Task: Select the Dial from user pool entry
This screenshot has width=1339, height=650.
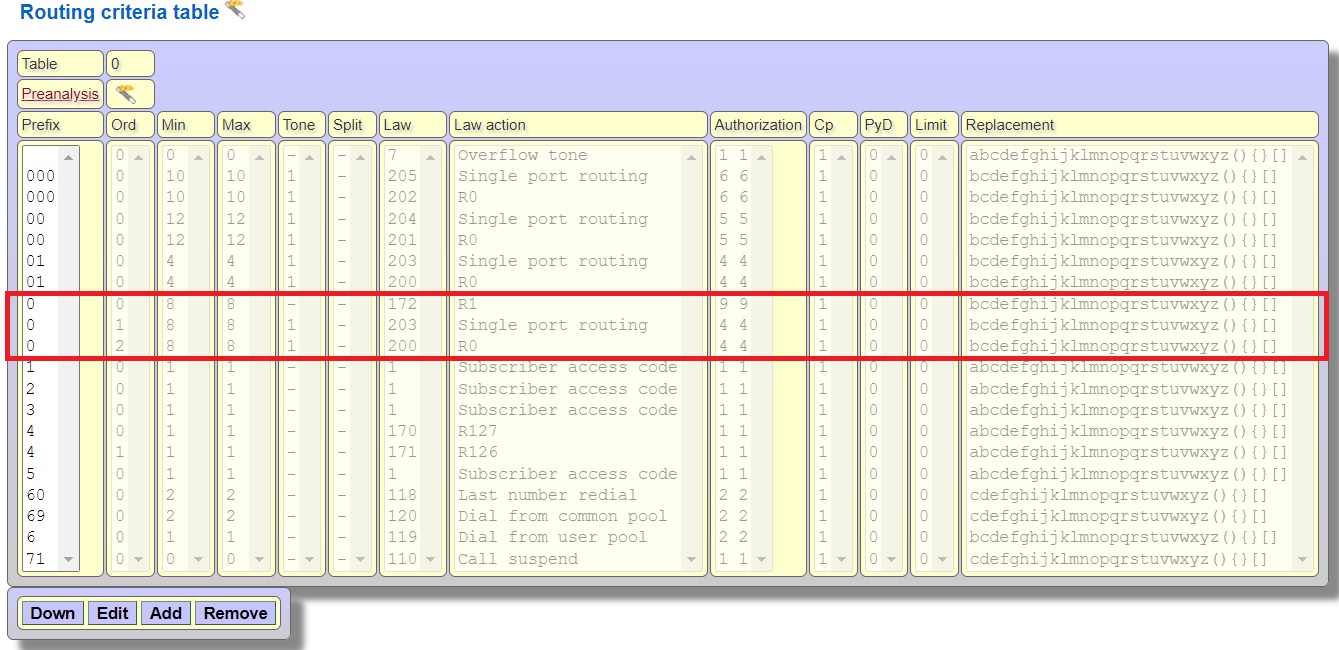Action: coord(552,537)
